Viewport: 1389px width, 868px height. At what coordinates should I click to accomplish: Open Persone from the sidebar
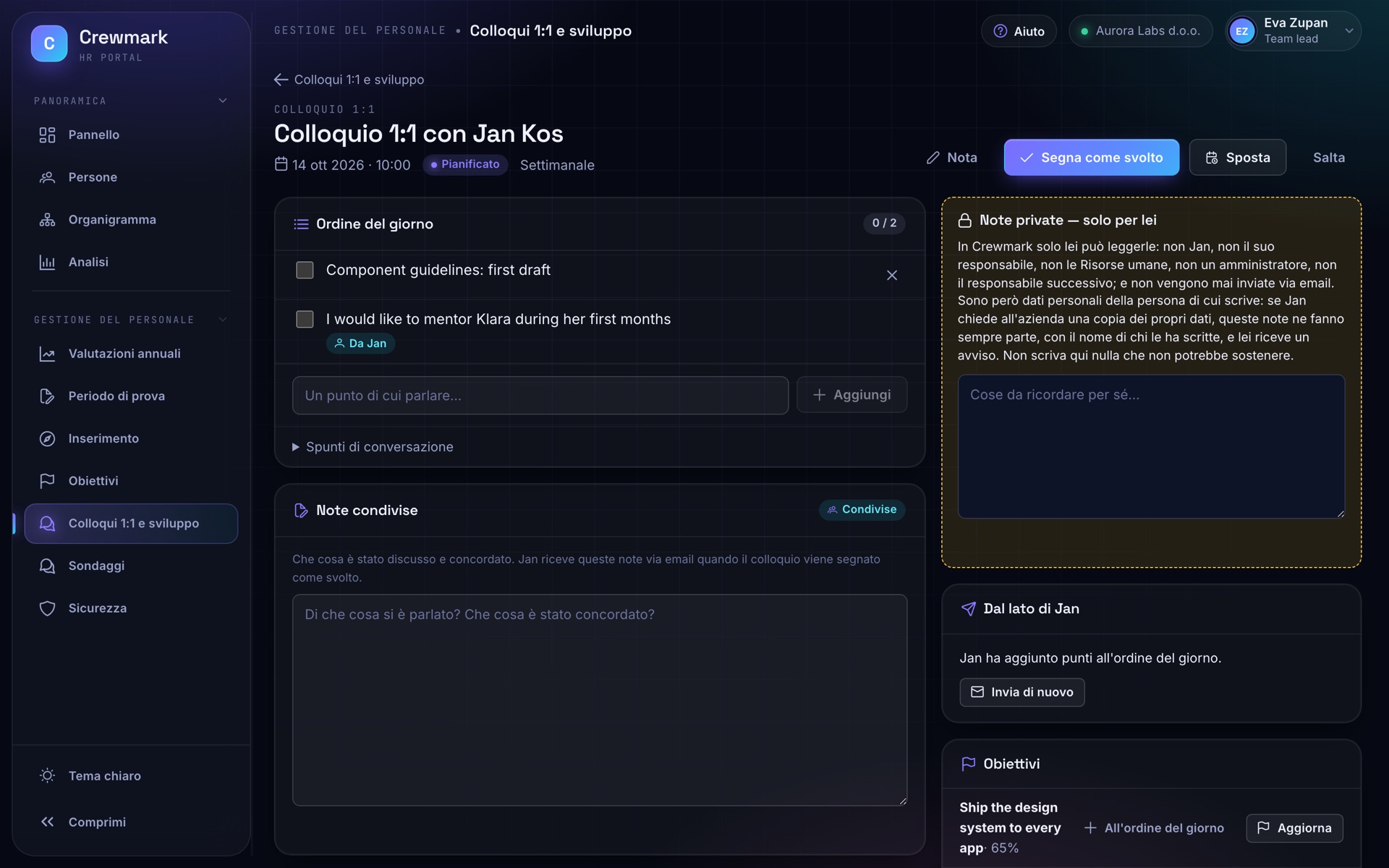131,177
